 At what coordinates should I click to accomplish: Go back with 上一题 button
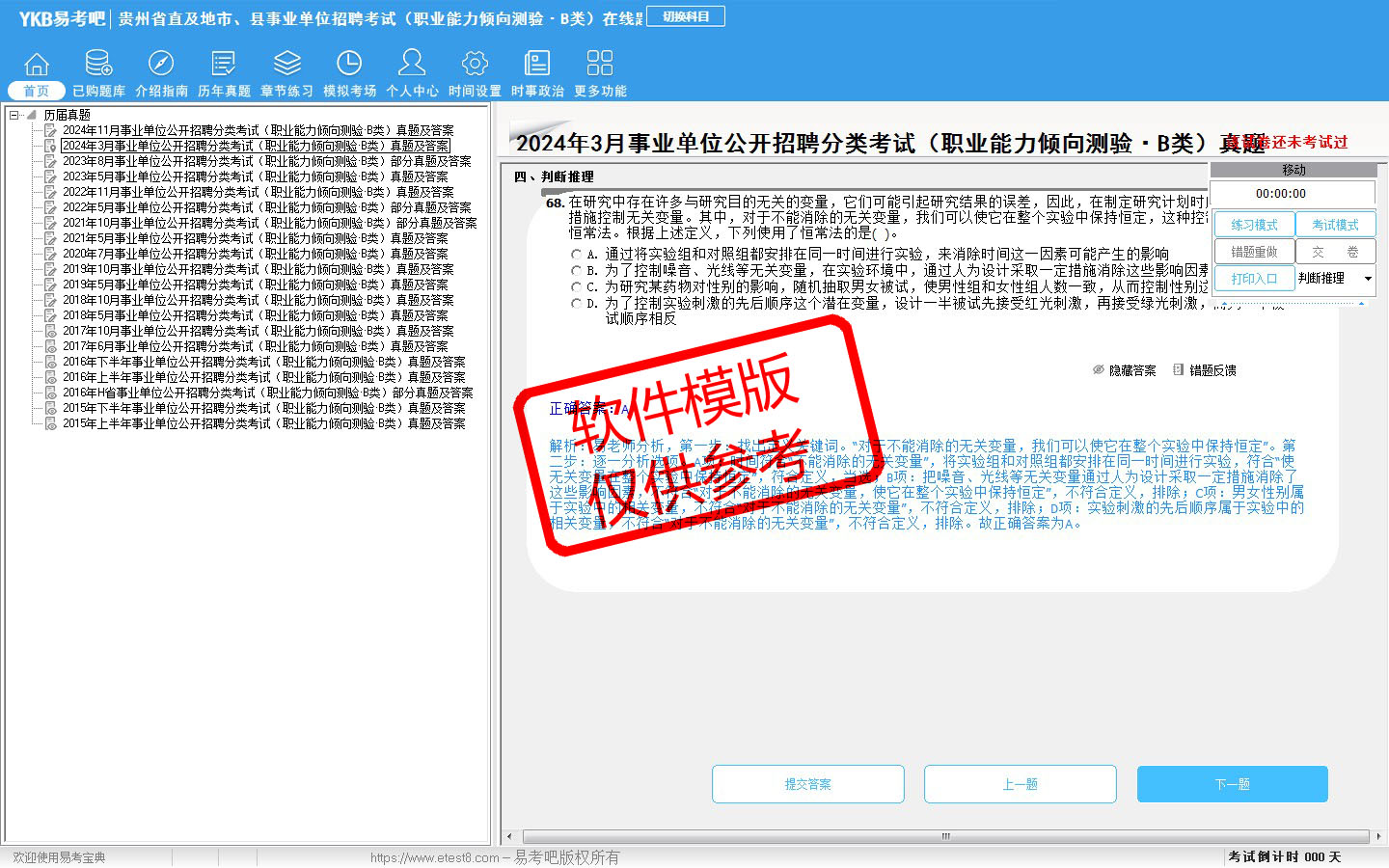pyautogui.click(x=1021, y=784)
